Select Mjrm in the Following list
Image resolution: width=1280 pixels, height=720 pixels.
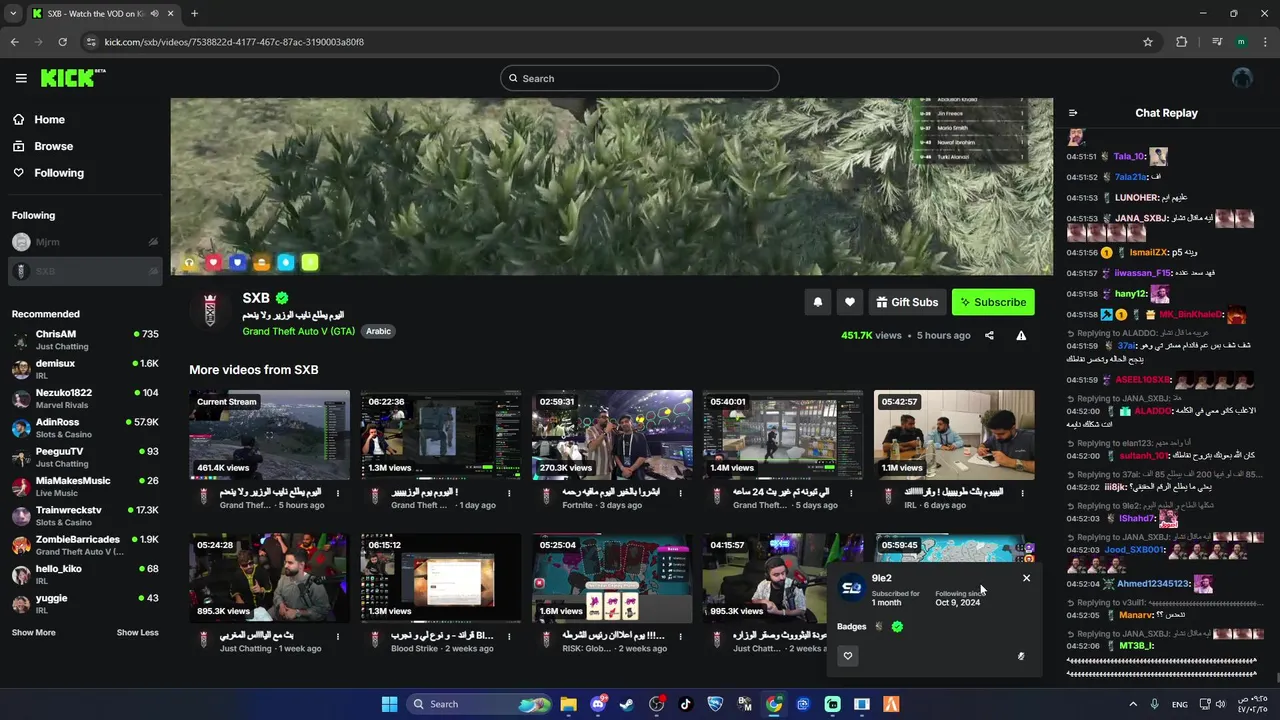(x=85, y=242)
